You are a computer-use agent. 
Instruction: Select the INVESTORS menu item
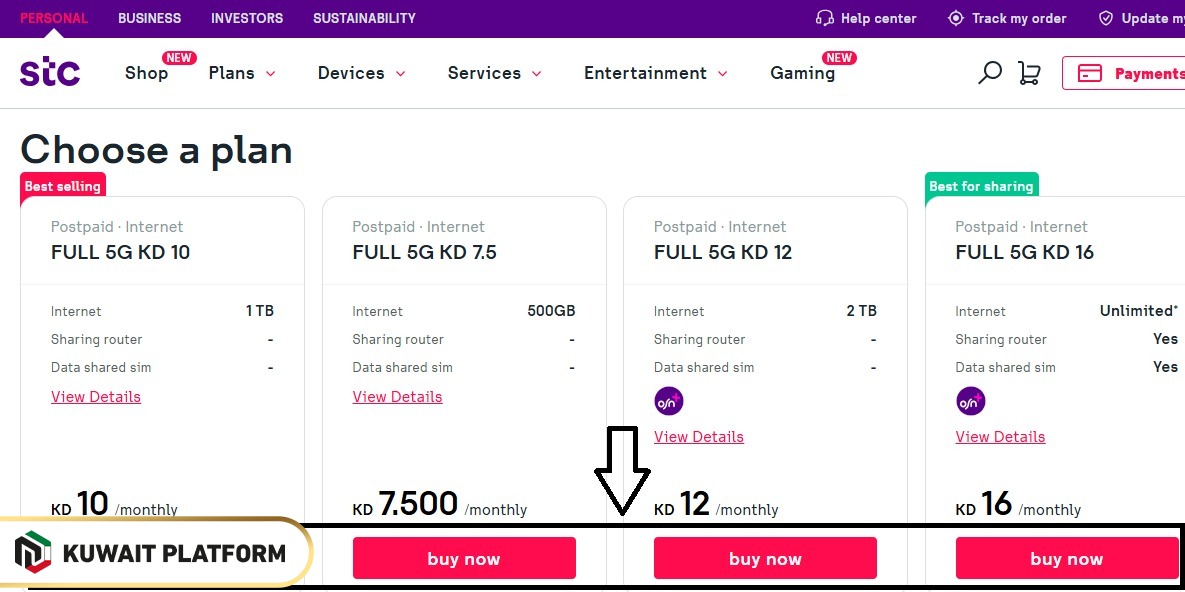point(246,18)
